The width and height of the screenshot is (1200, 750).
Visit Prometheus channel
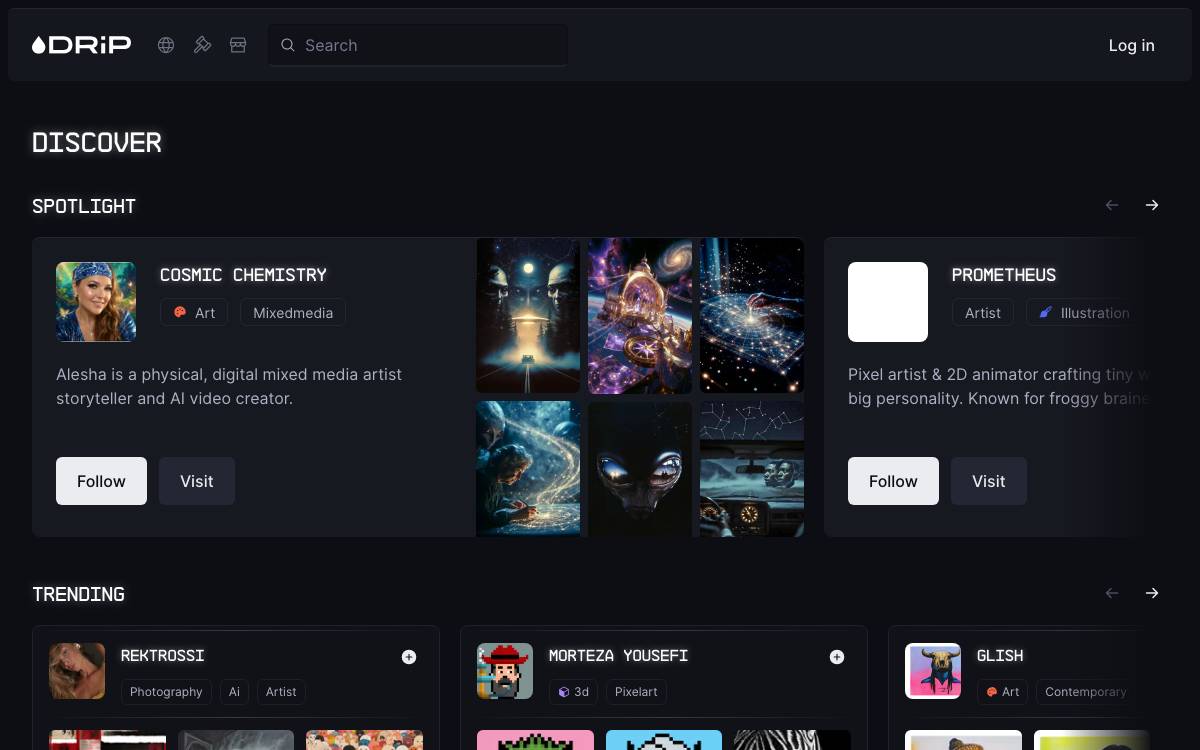pyautogui.click(x=989, y=481)
